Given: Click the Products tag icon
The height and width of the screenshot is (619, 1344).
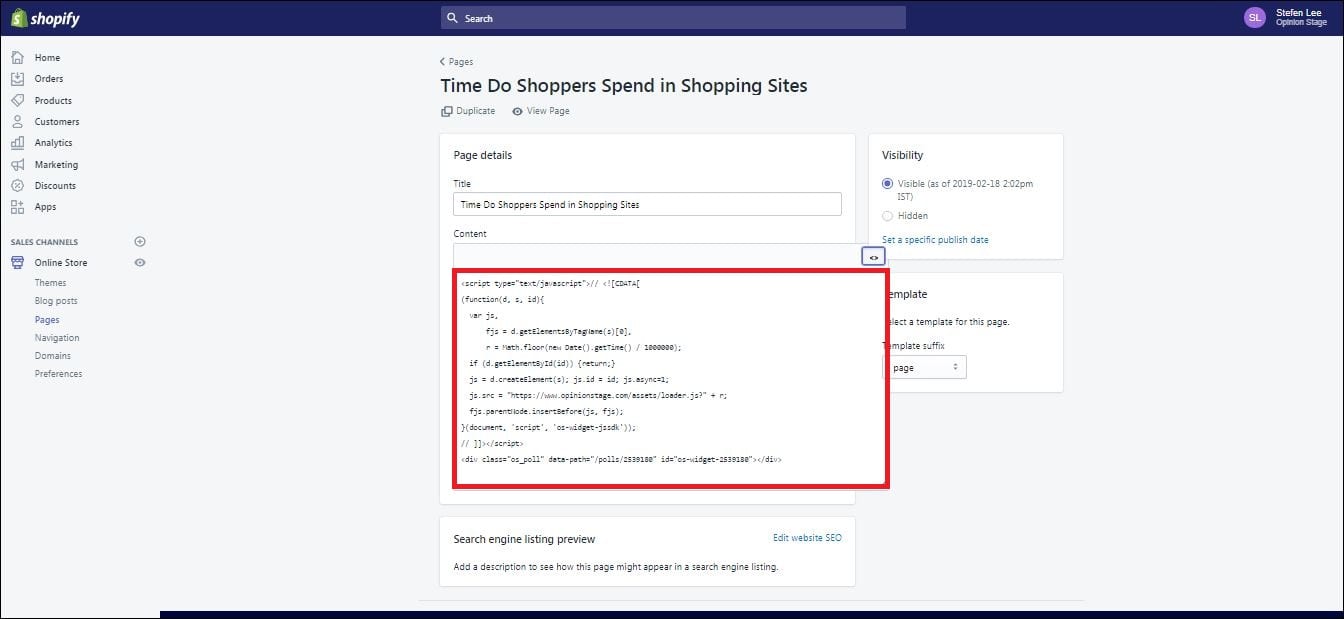Looking at the screenshot, I should [17, 100].
